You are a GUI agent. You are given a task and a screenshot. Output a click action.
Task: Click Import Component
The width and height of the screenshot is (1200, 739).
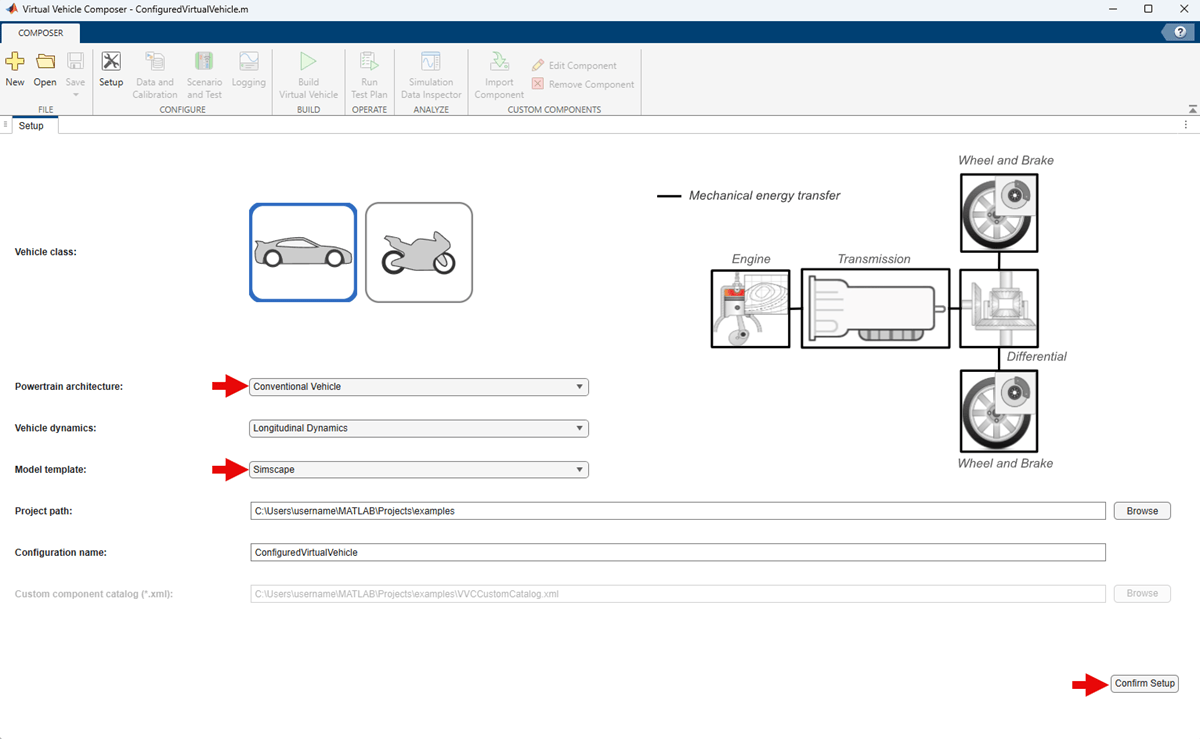tap(499, 75)
